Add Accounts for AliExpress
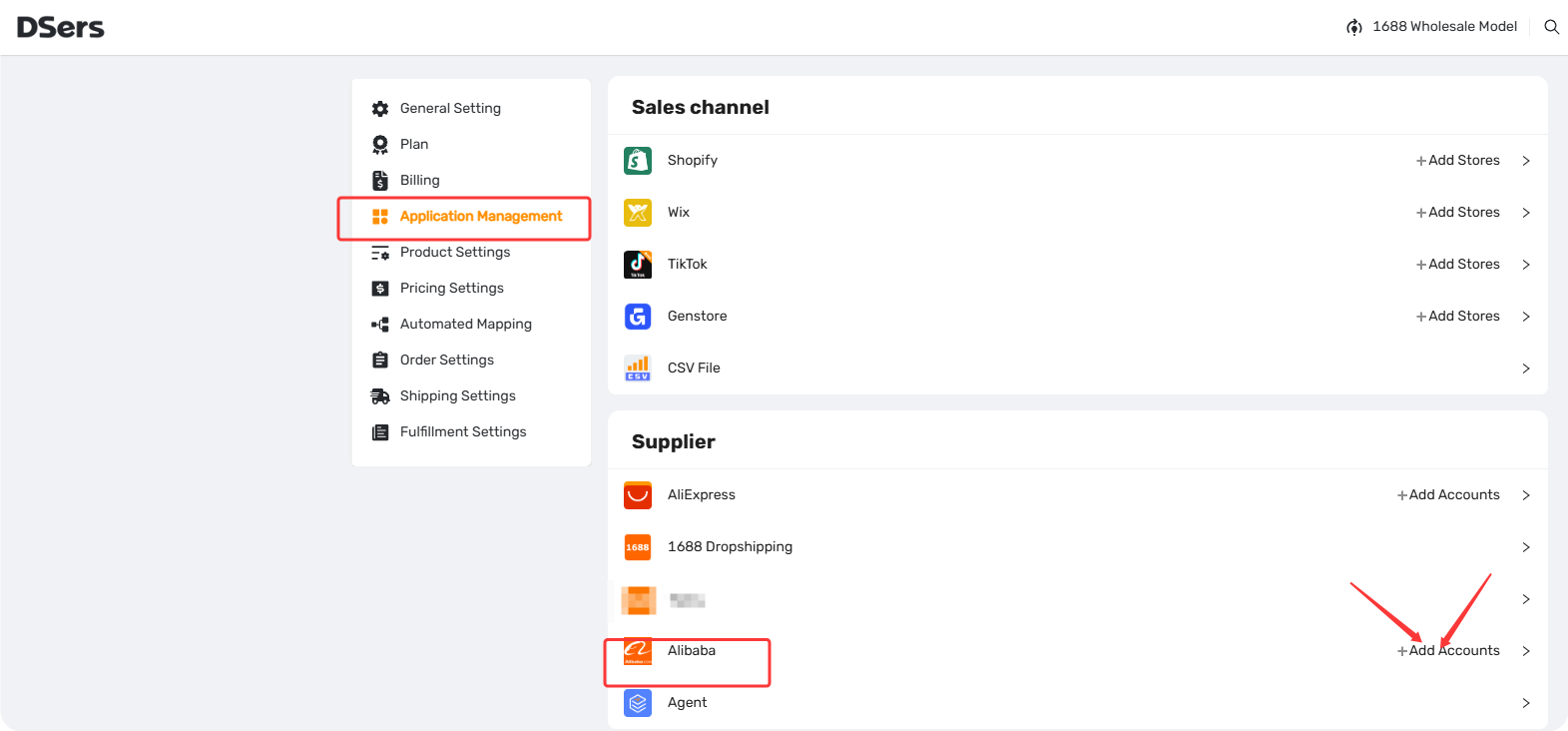 pyautogui.click(x=1448, y=495)
